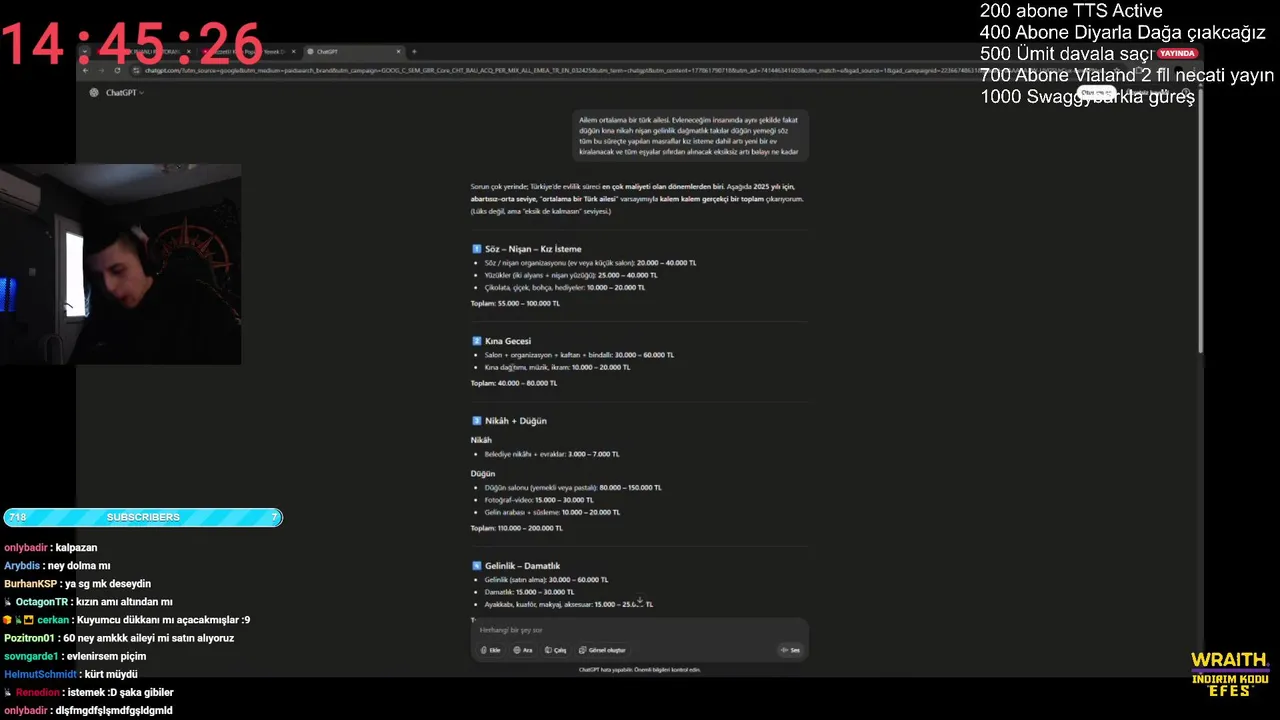Click the WRAITH indirim kodu logo
Image resolution: width=1280 pixels, height=720 pixels.
[x=1230, y=674]
